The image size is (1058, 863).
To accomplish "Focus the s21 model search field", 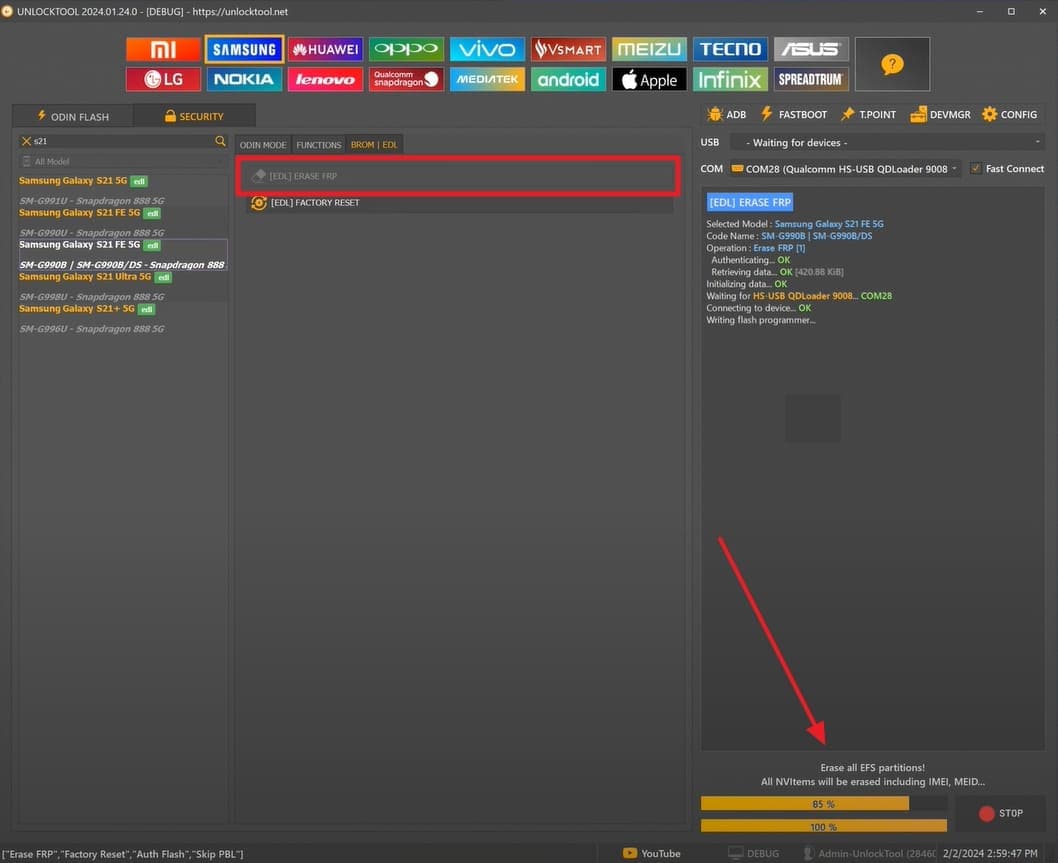I will coord(123,141).
